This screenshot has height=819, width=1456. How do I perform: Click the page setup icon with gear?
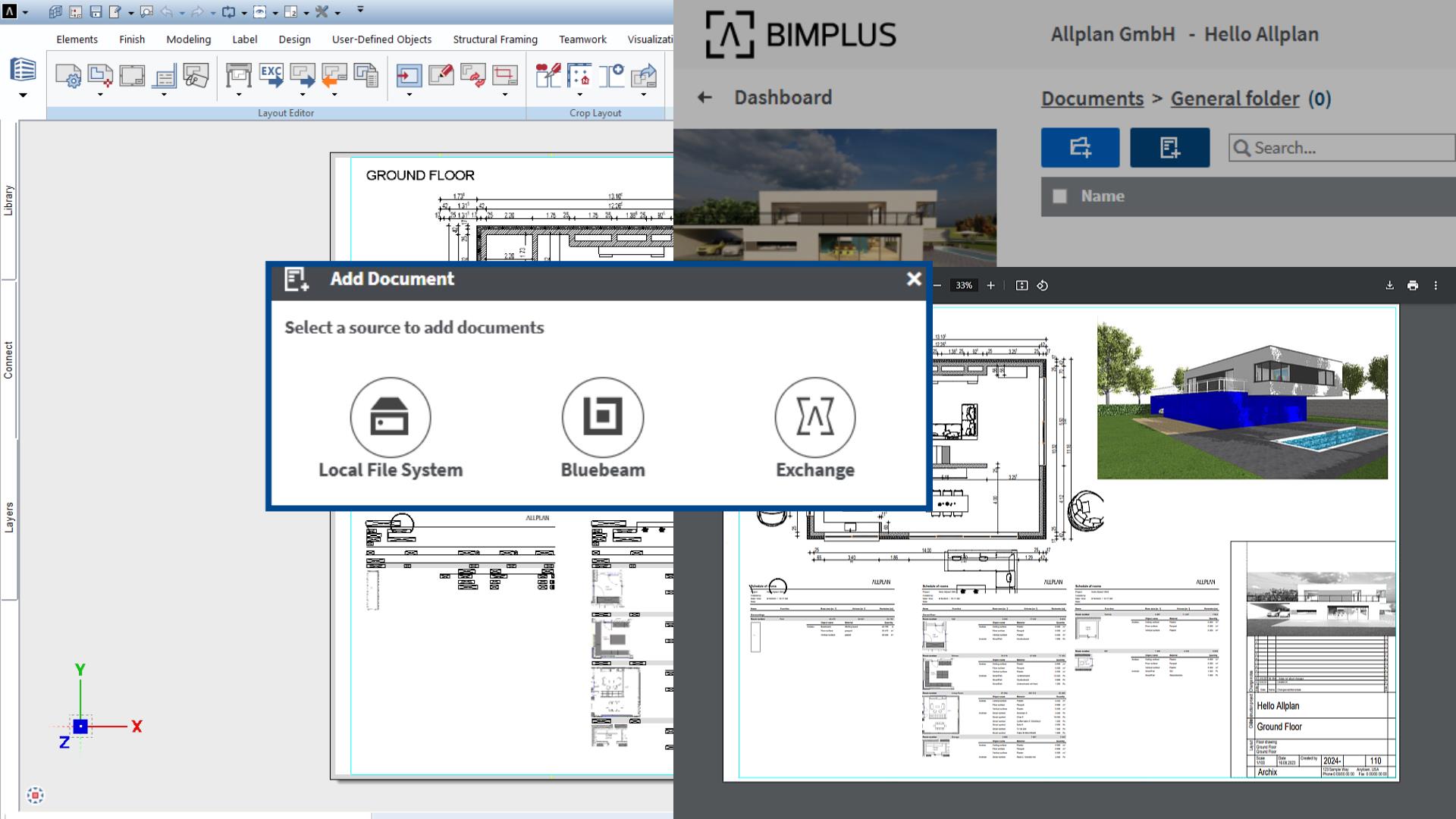68,76
